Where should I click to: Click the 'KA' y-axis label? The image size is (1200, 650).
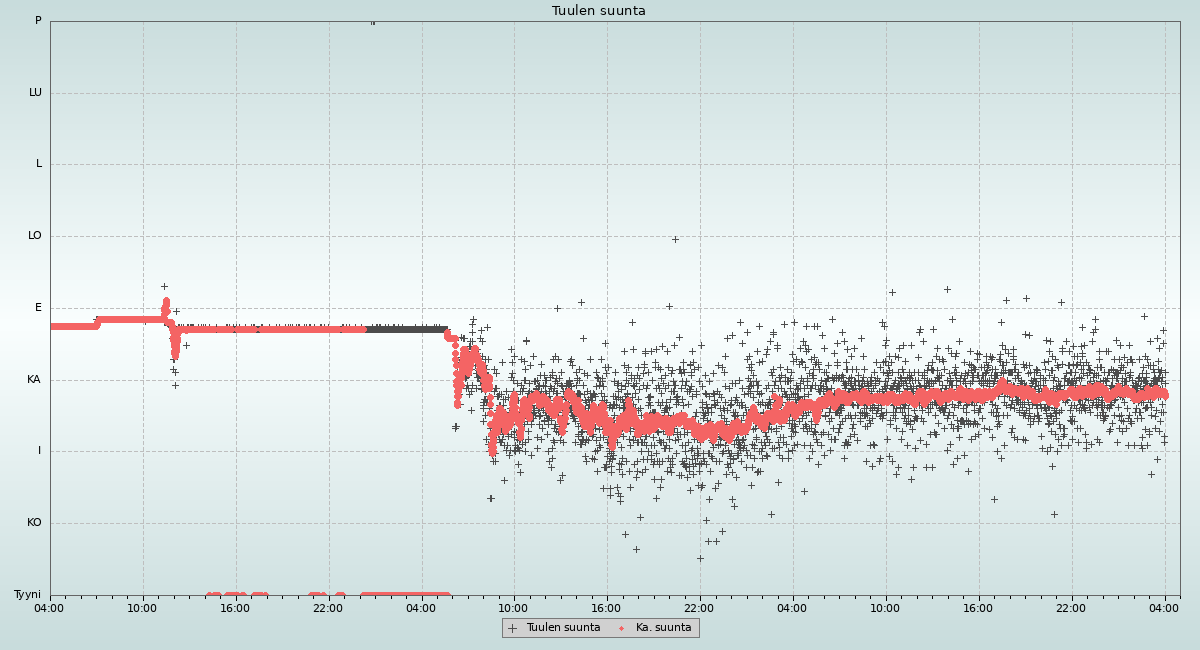click(x=34, y=380)
